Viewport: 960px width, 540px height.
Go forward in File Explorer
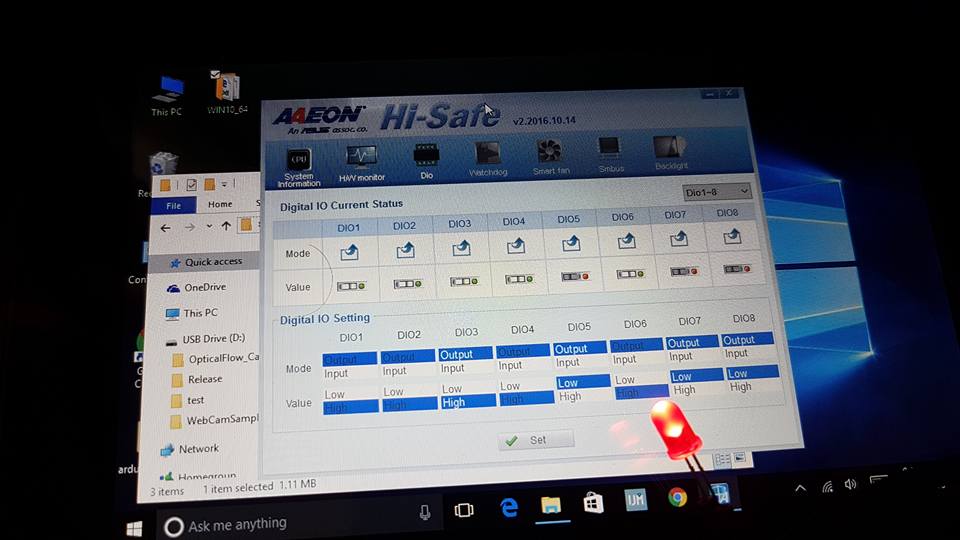click(x=190, y=227)
